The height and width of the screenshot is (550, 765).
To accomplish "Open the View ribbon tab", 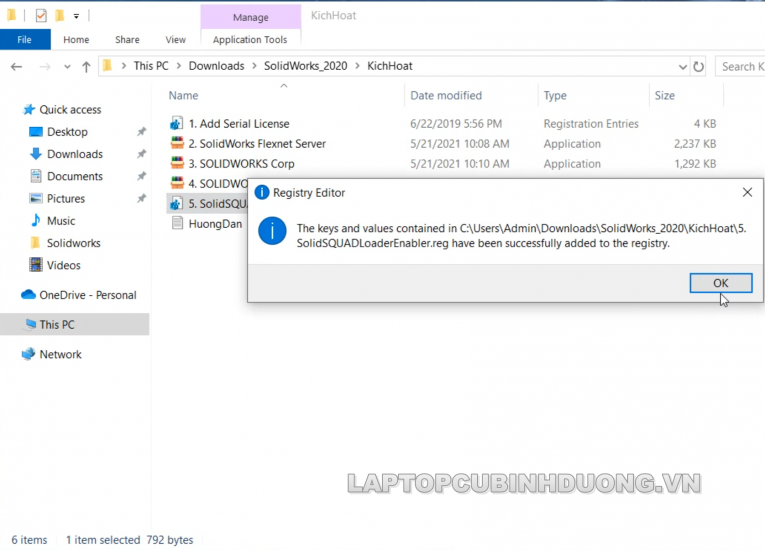I will tap(176, 40).
